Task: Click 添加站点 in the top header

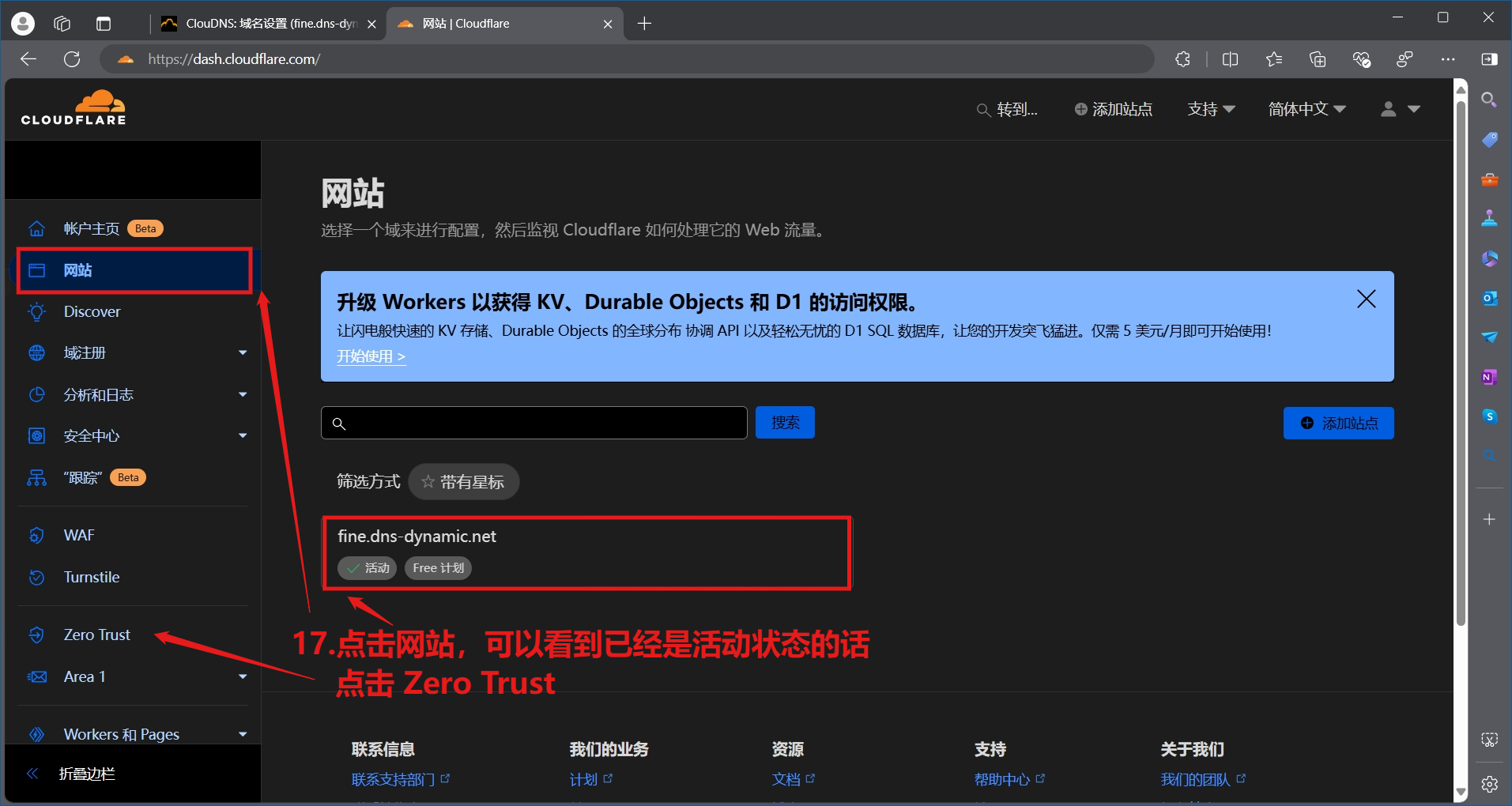Action: [1113, 109]
